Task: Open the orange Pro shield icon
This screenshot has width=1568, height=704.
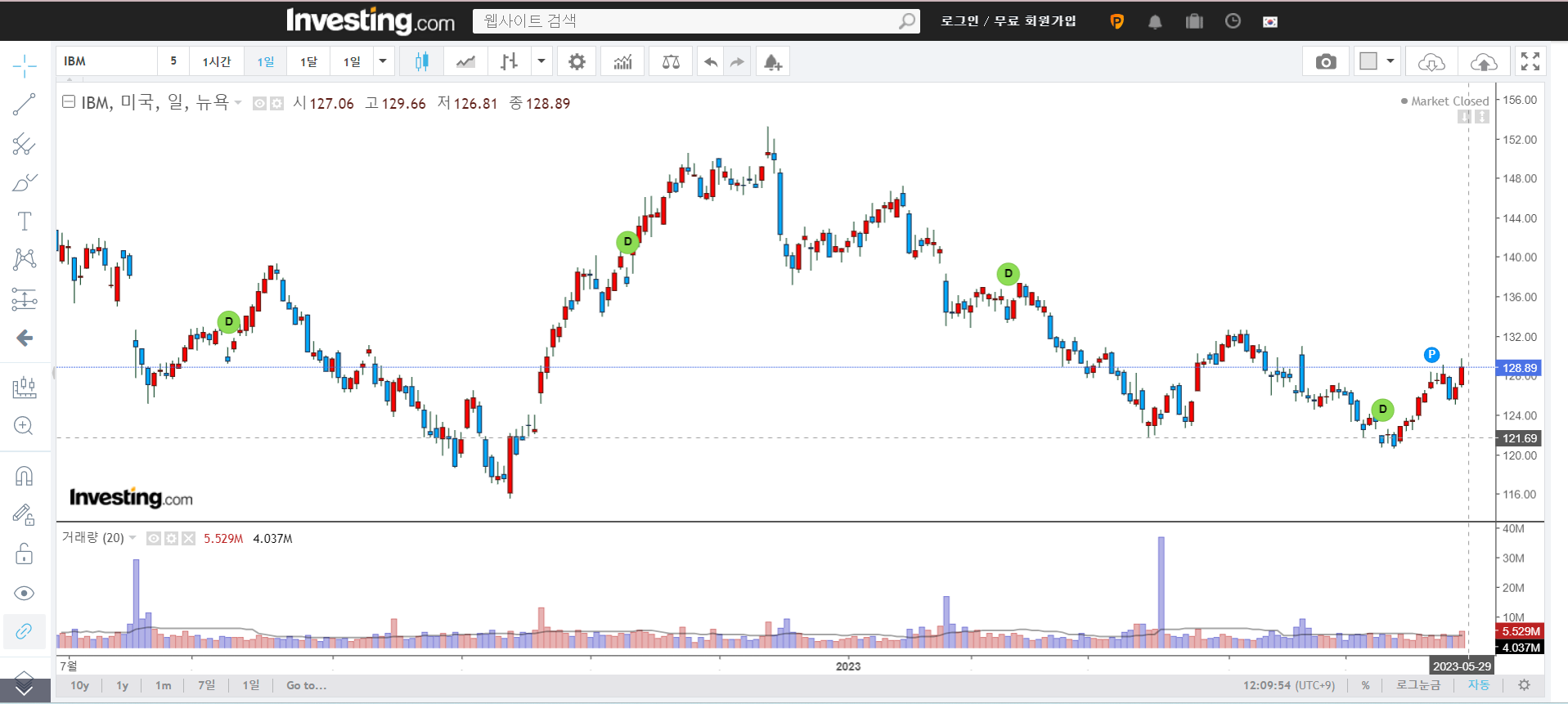Action: (1116, 22)
